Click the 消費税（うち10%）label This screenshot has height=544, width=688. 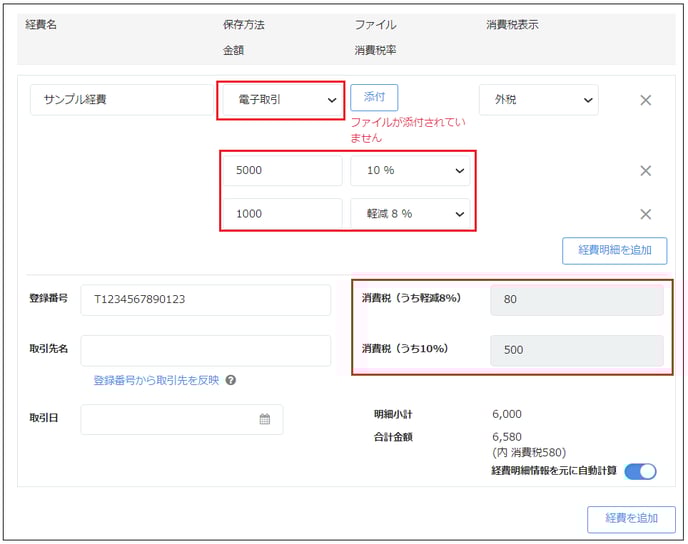405,349
